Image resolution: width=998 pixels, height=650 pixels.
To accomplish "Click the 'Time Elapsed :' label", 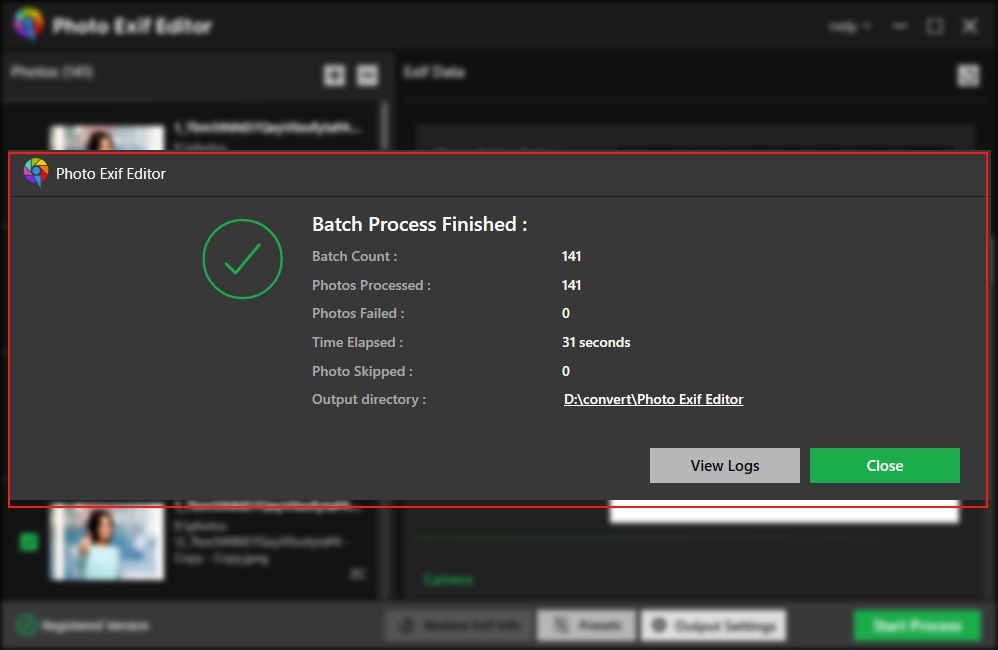I will 357,343.
